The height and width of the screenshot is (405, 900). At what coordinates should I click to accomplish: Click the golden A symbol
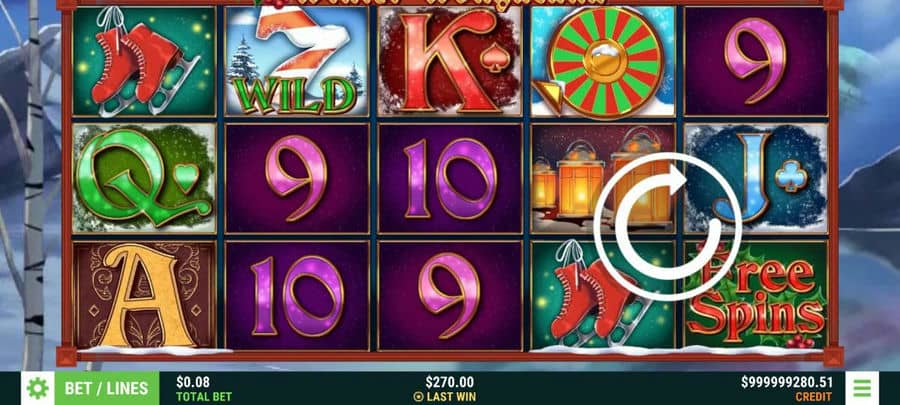tap(144, 295)
